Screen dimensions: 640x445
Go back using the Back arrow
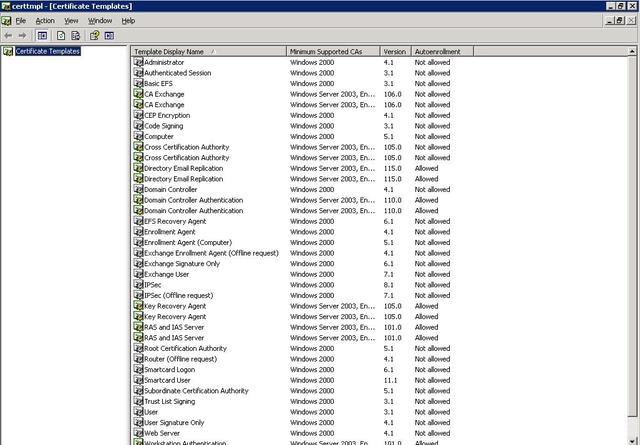click(x=8, y=36)
